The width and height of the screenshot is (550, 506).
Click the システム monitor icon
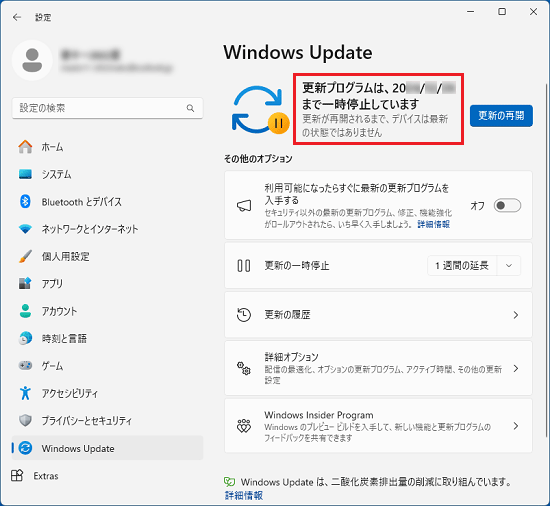click(25, 174)
